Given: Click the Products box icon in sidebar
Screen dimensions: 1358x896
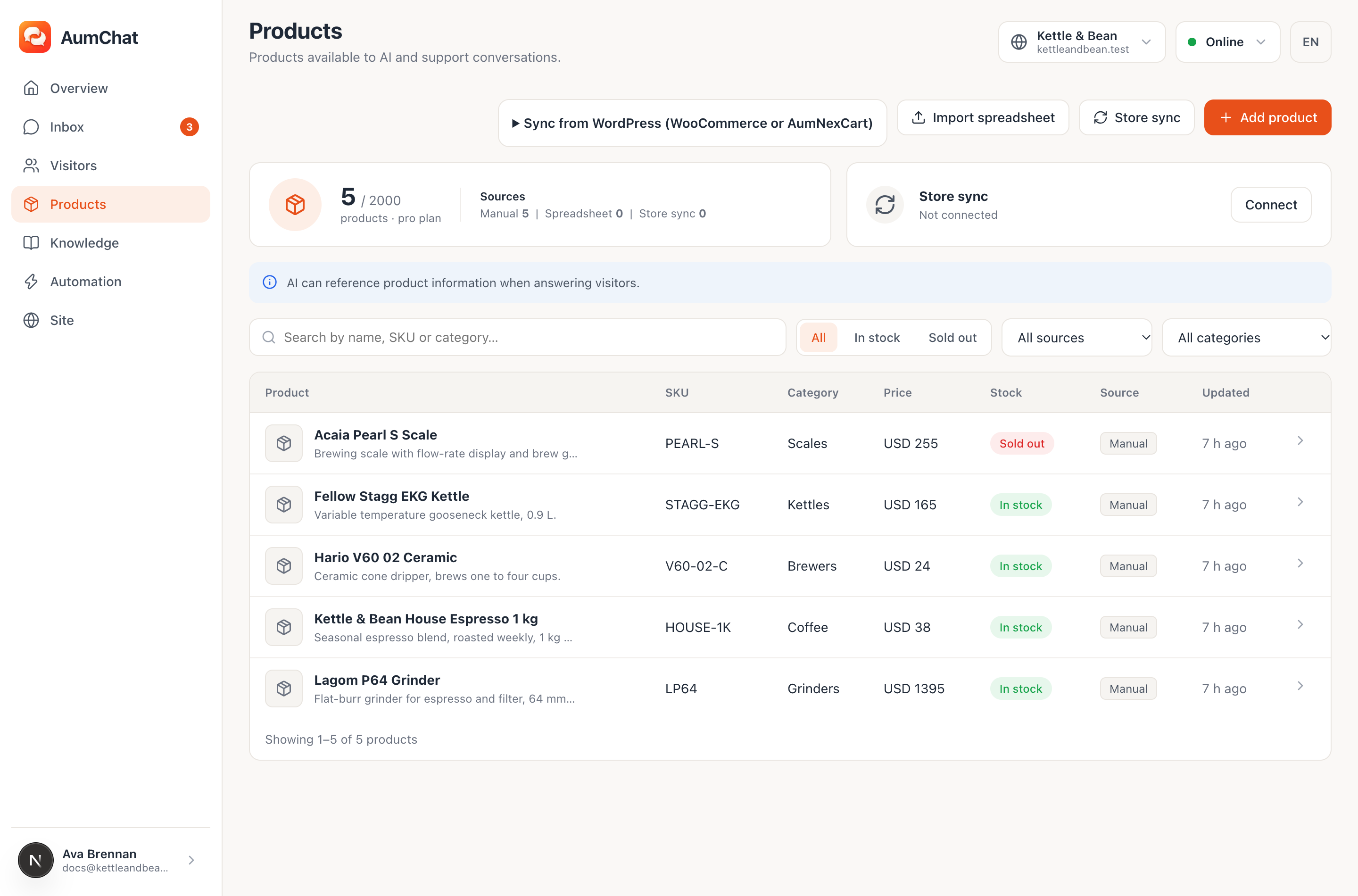Looking at the screenshot, I should tap(32, 204).
